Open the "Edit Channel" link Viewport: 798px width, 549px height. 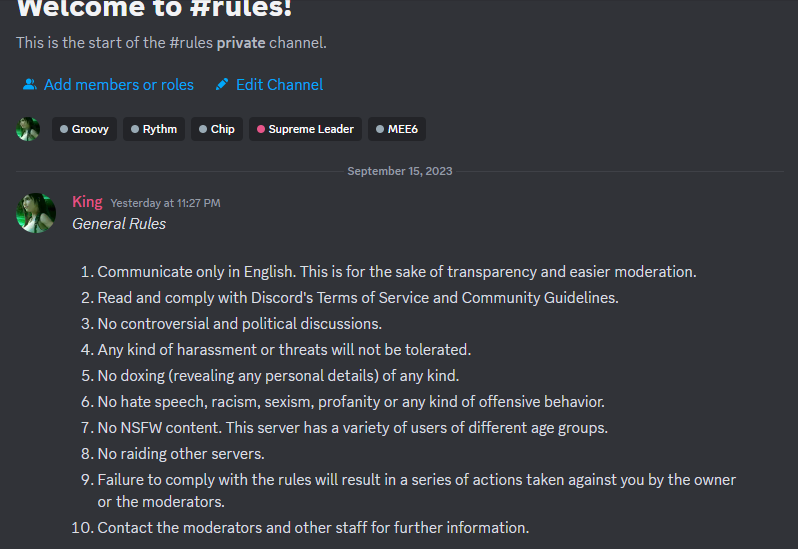[279, 85]
